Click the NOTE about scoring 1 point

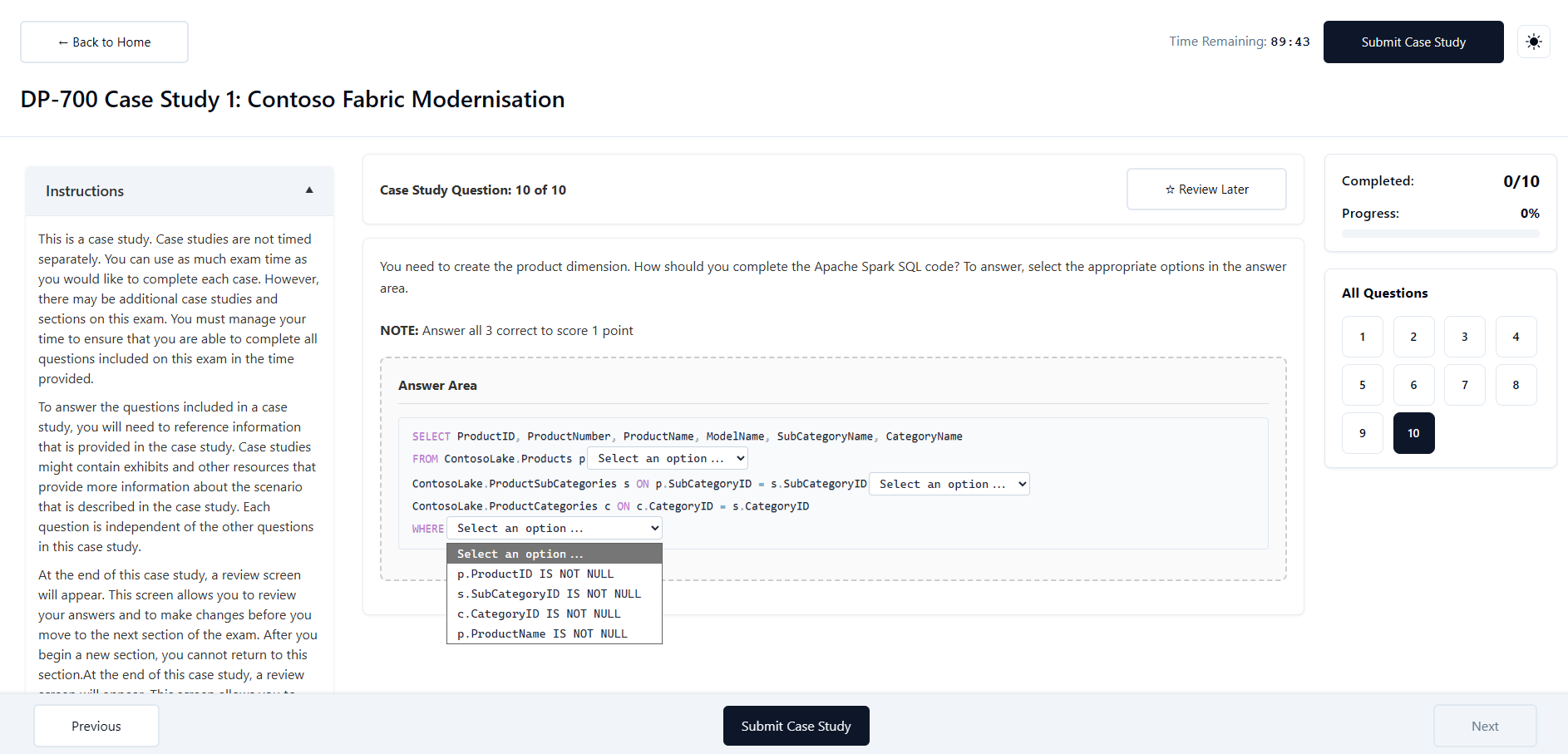(x=506, y=331)
